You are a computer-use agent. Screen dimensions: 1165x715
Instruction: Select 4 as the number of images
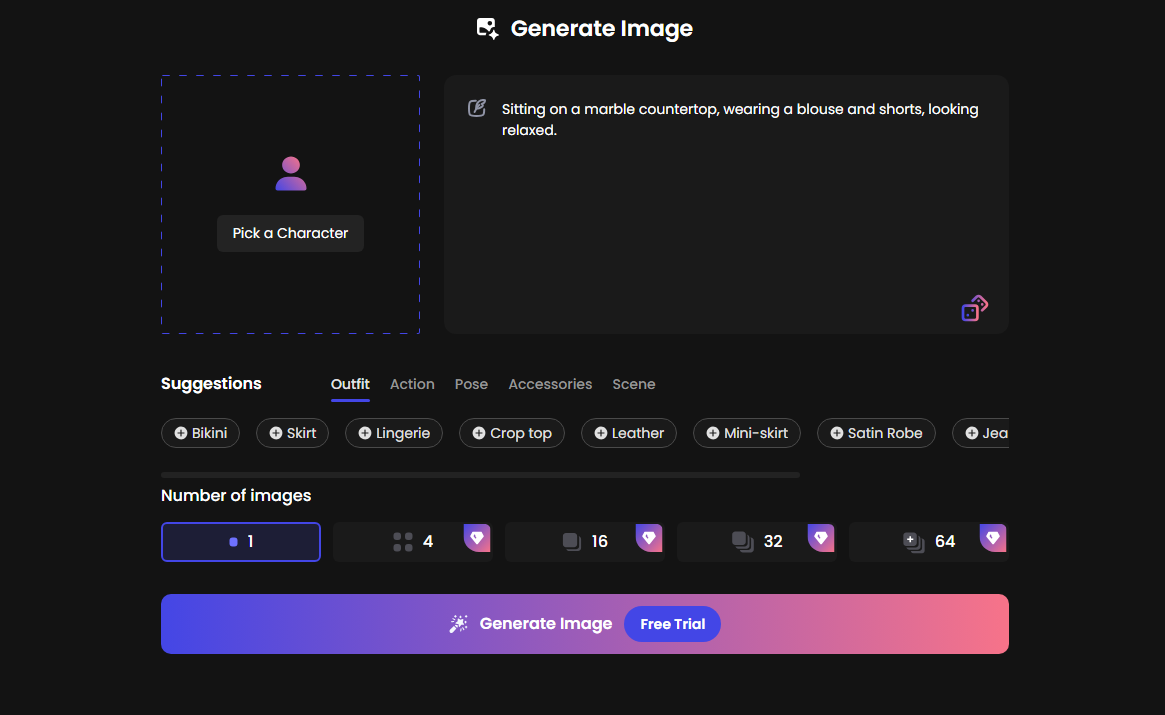(413, 541)
